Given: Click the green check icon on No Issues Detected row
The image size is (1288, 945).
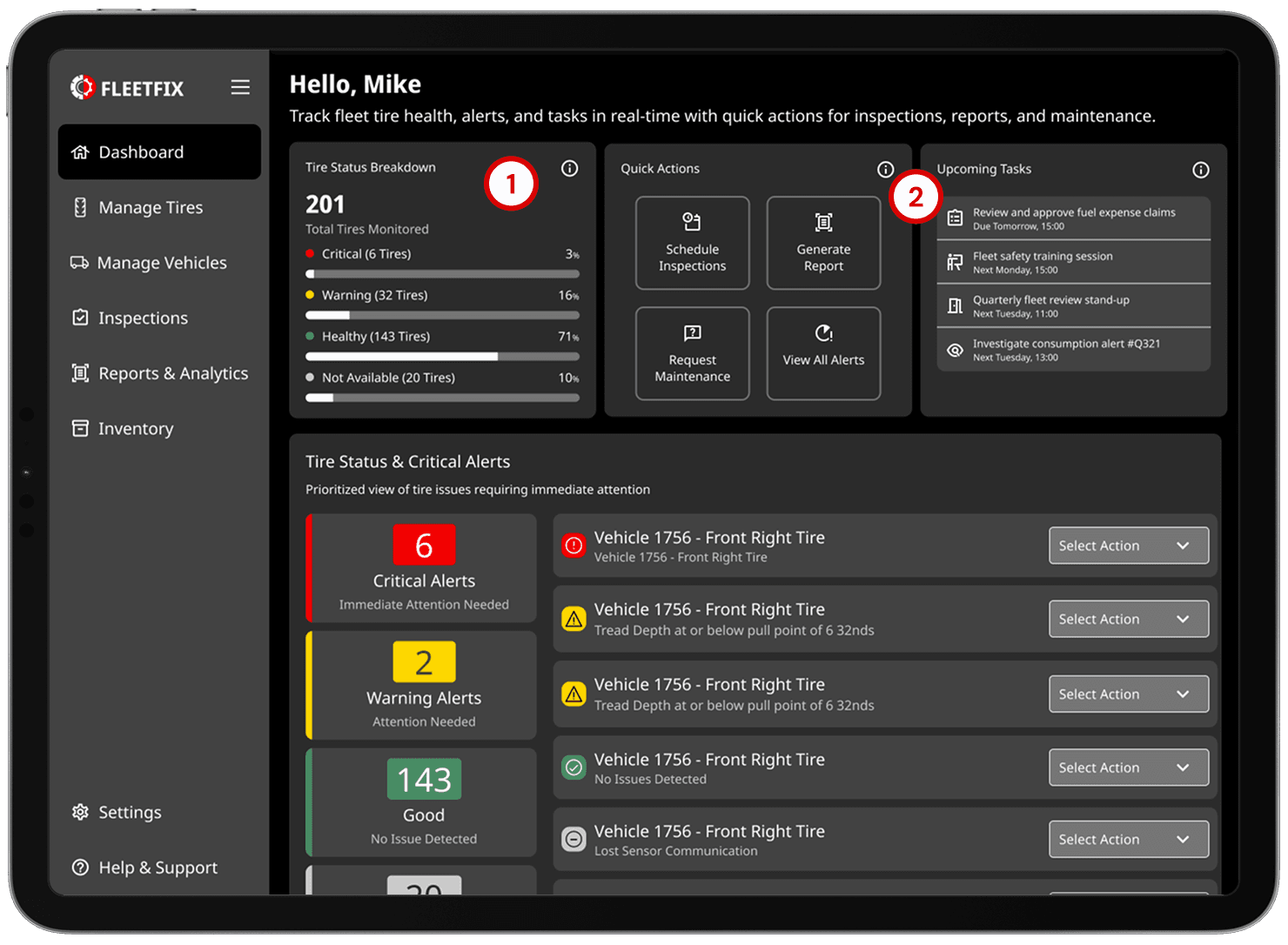Looking at the screenshot, I should tap(574, 767).
